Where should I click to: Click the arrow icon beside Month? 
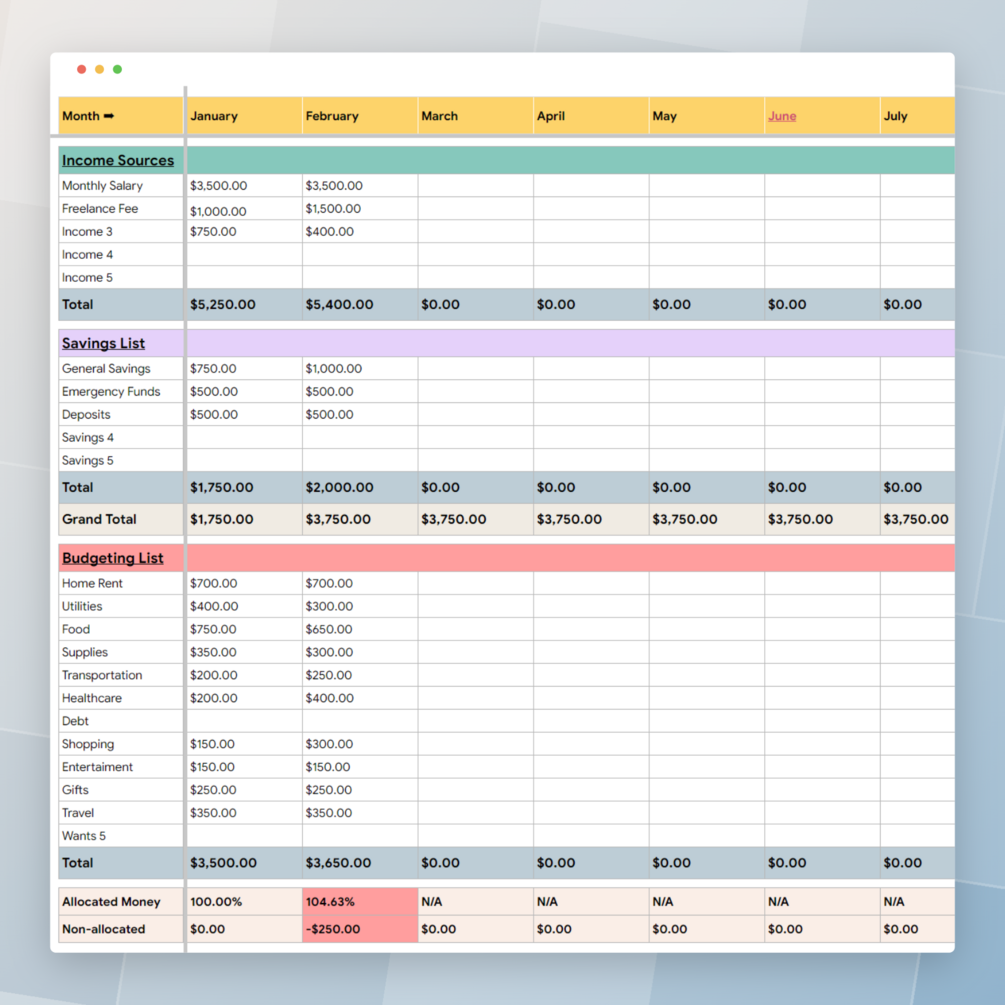[109, 116]
